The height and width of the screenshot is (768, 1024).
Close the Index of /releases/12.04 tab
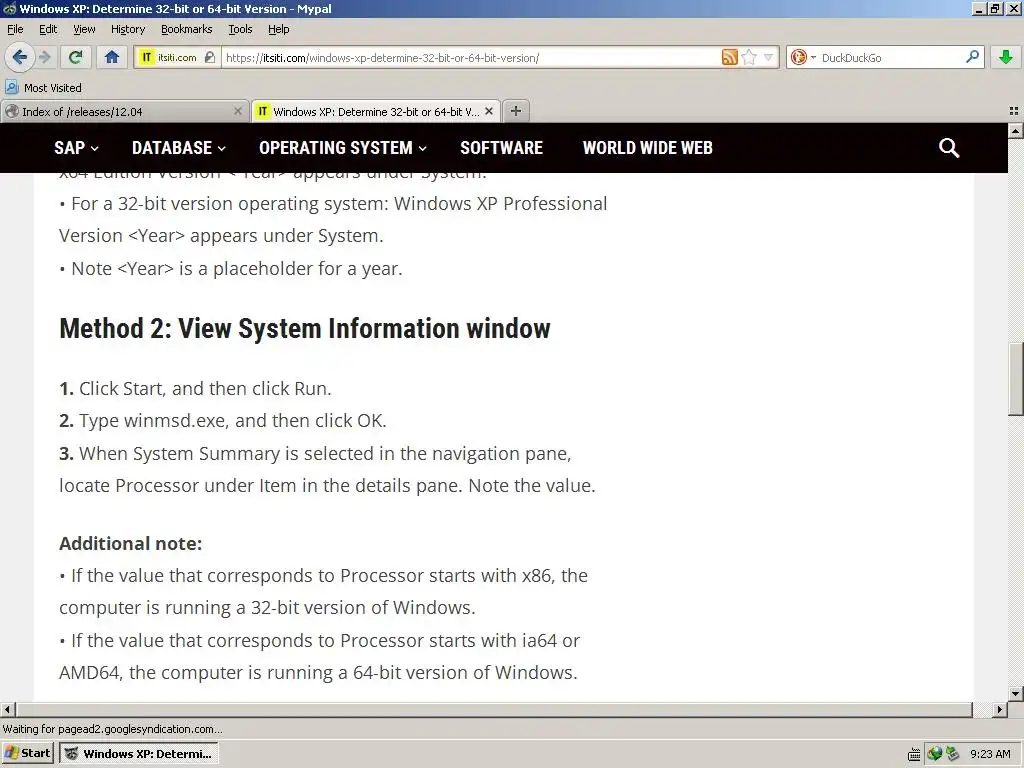coord(238,112)
